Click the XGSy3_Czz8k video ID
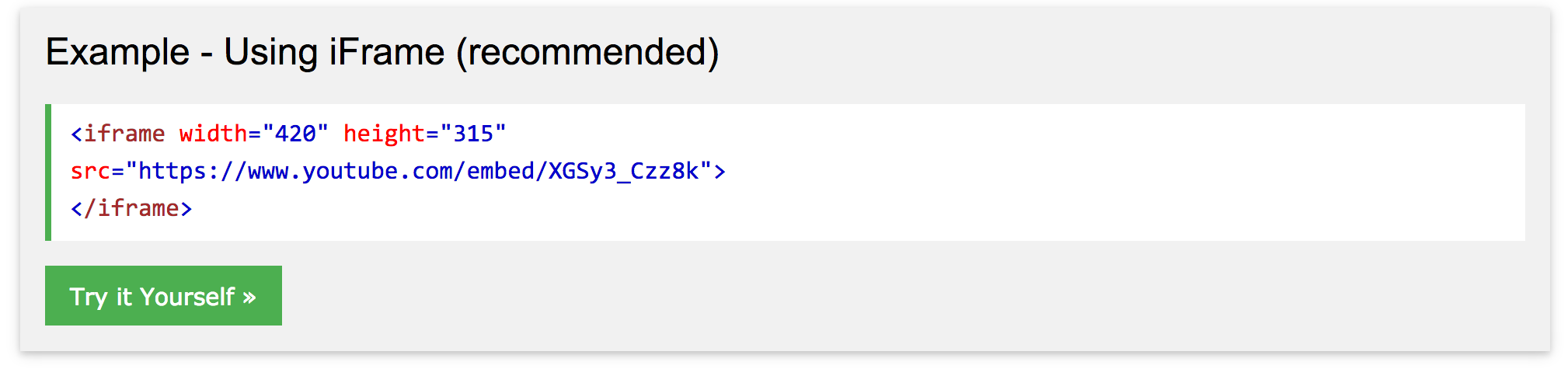Screen dimensions: 1568x376 pos(624,172)
